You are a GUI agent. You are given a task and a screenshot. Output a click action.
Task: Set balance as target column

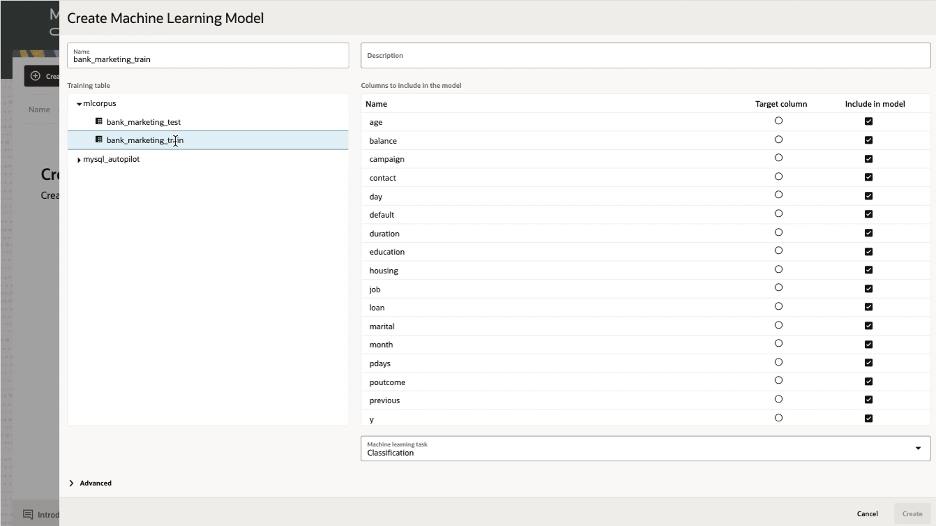click(x=778, y=140)
